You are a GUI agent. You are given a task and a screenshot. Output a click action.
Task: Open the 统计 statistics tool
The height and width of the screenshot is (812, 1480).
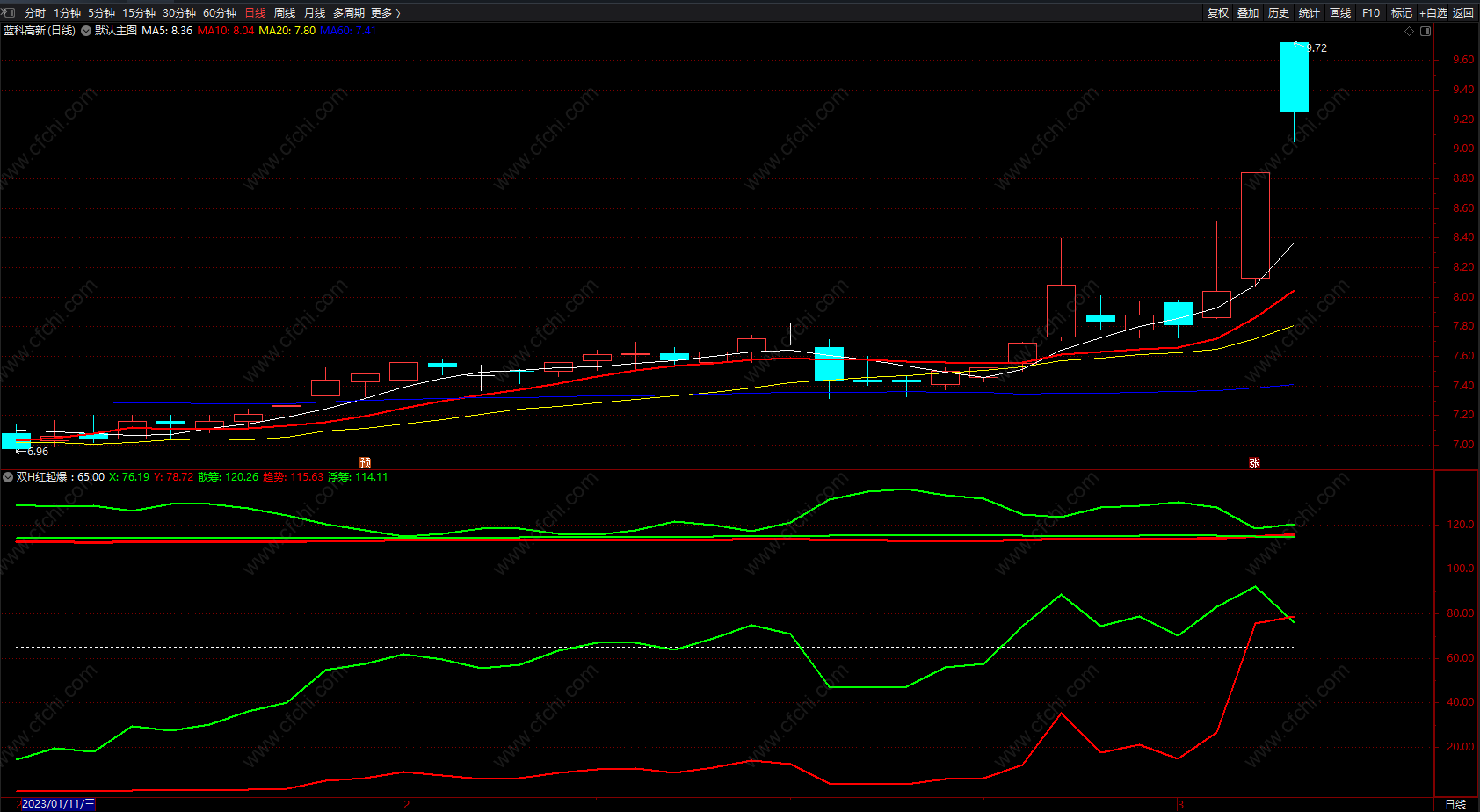[x=1310, y=12]
